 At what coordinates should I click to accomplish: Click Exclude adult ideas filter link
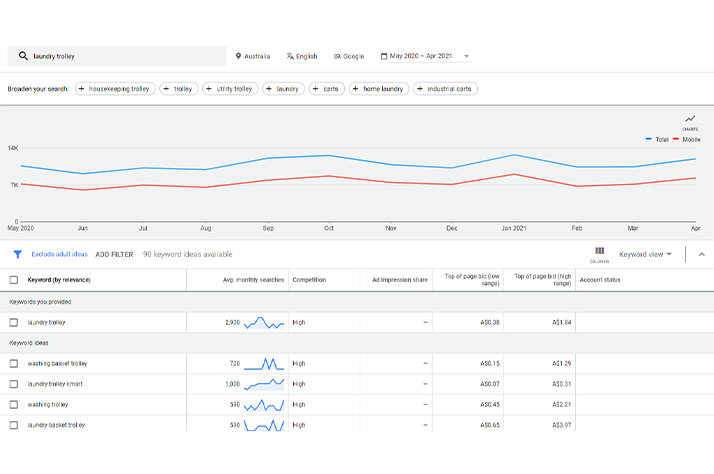[x=59, y=254]
